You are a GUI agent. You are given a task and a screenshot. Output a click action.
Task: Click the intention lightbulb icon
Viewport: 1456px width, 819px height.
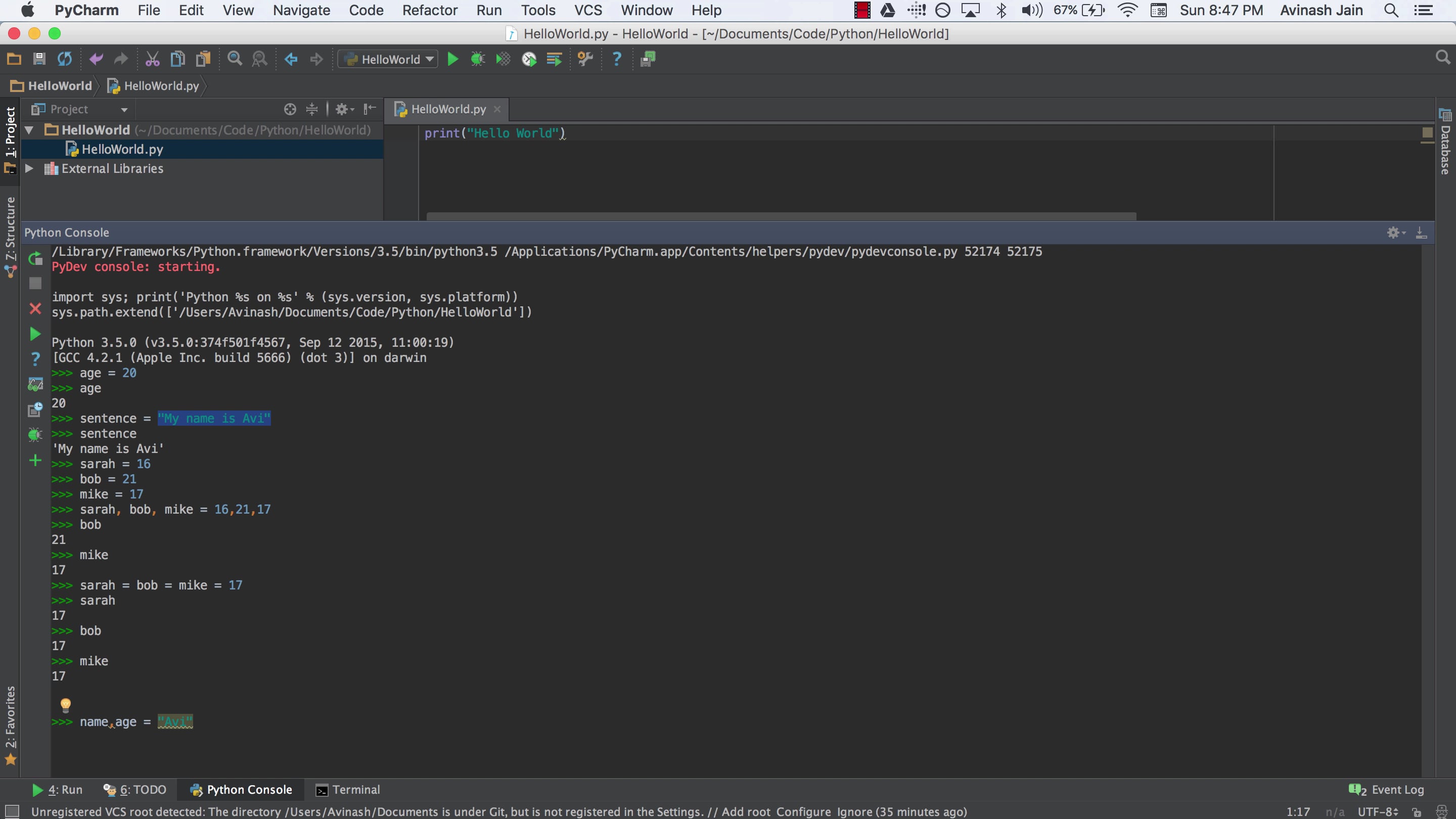click(x=66, y=704)
